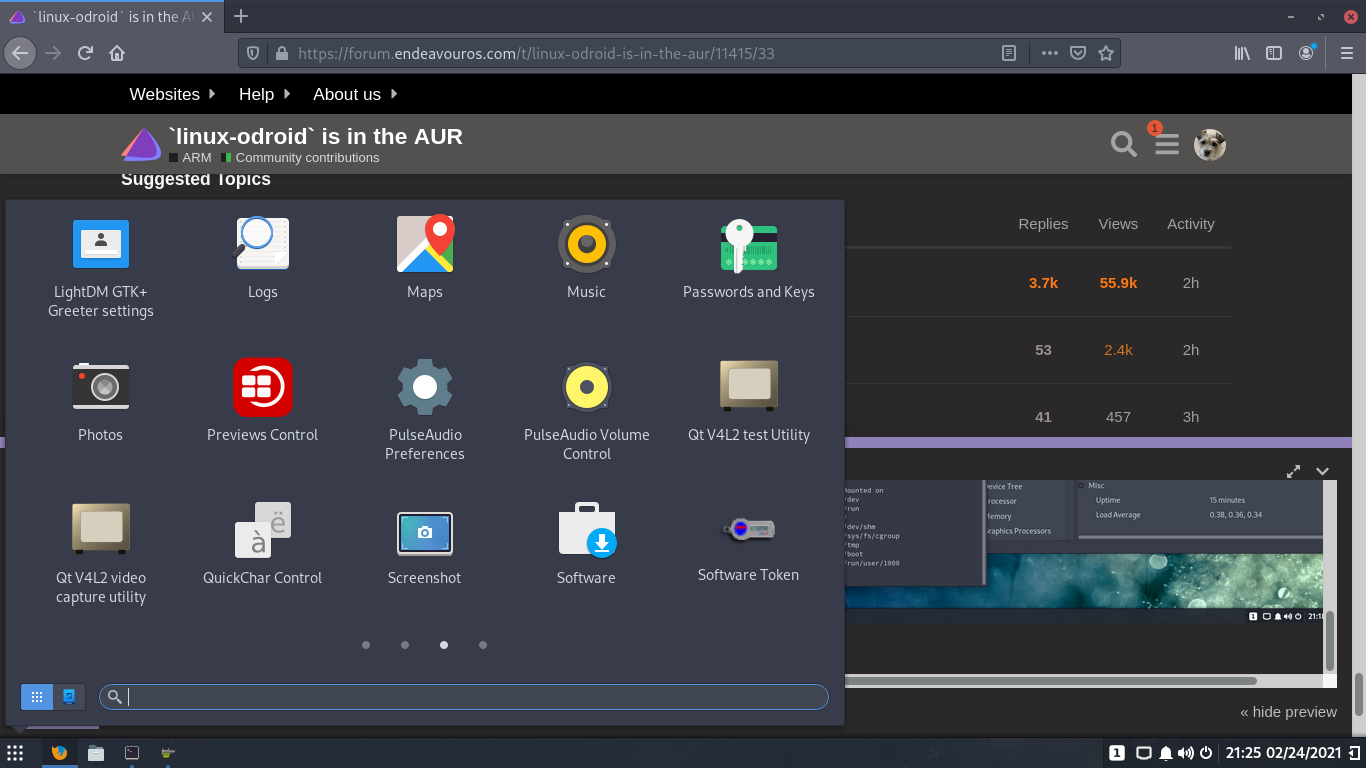Toggle Firefox sidebar view
The image size is (1366, 768).
[x=1274, y=53]
